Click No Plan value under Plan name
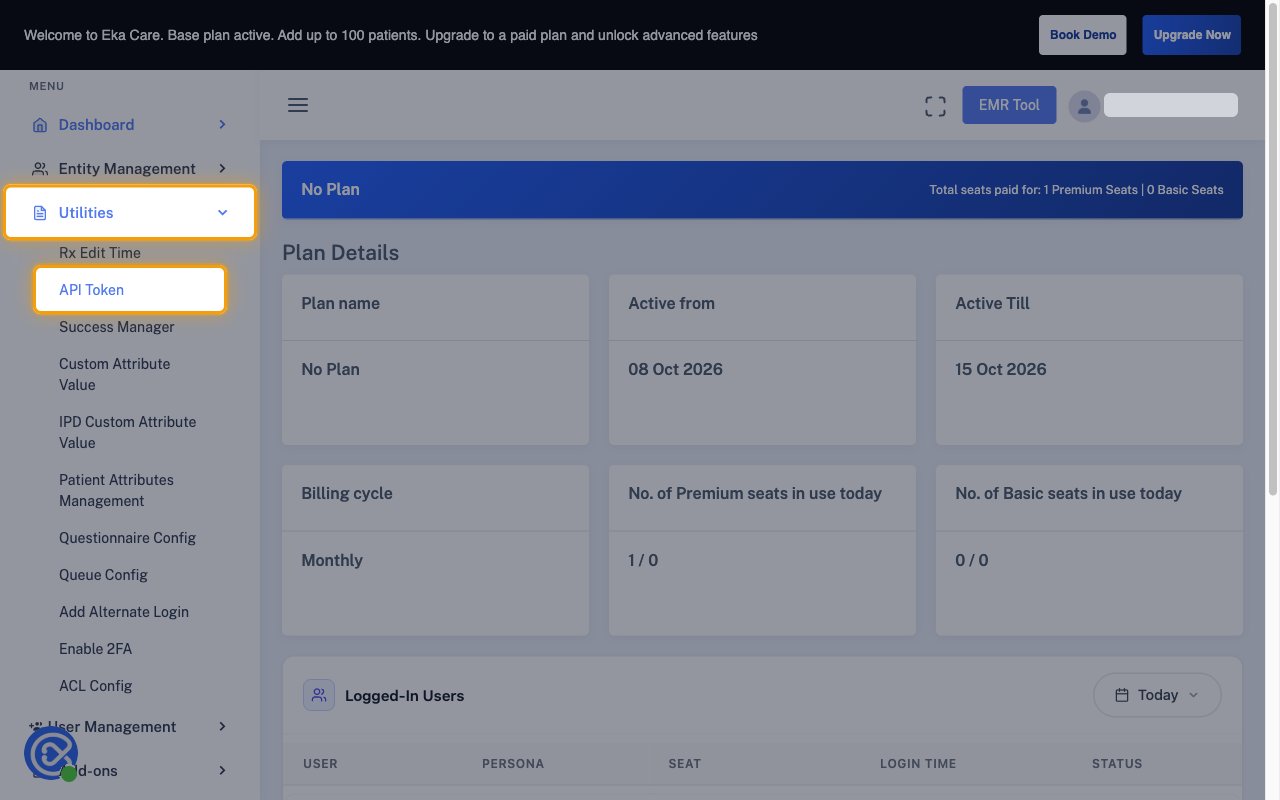The image size is (1280, 800). [330, 369]
